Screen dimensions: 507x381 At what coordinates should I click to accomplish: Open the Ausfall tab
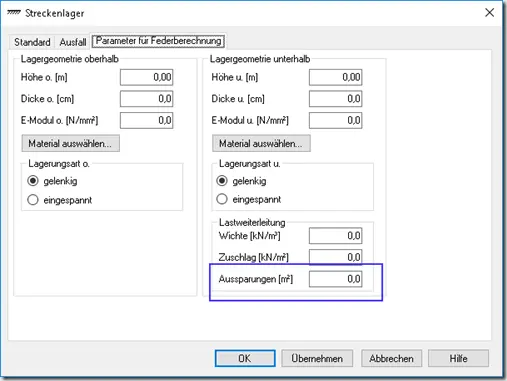pyautogui.click(x=73, y=42)
